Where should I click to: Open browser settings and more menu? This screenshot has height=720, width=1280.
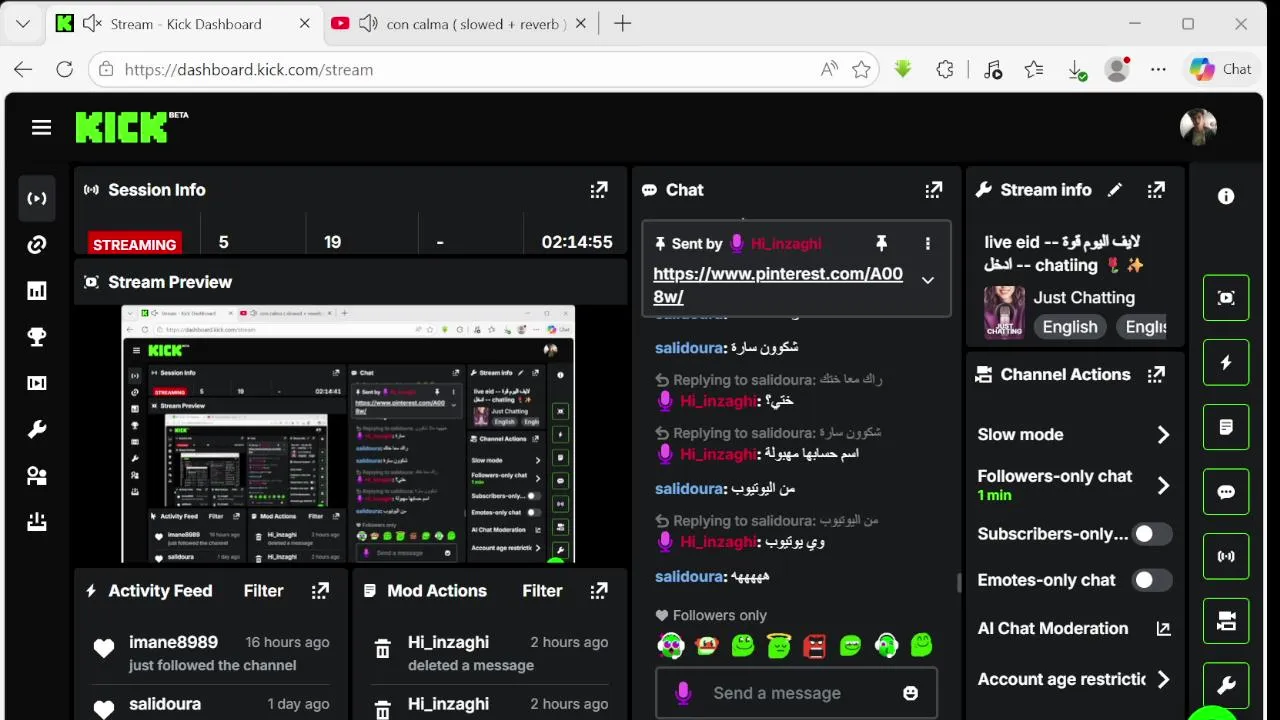tap(1158, 69)
